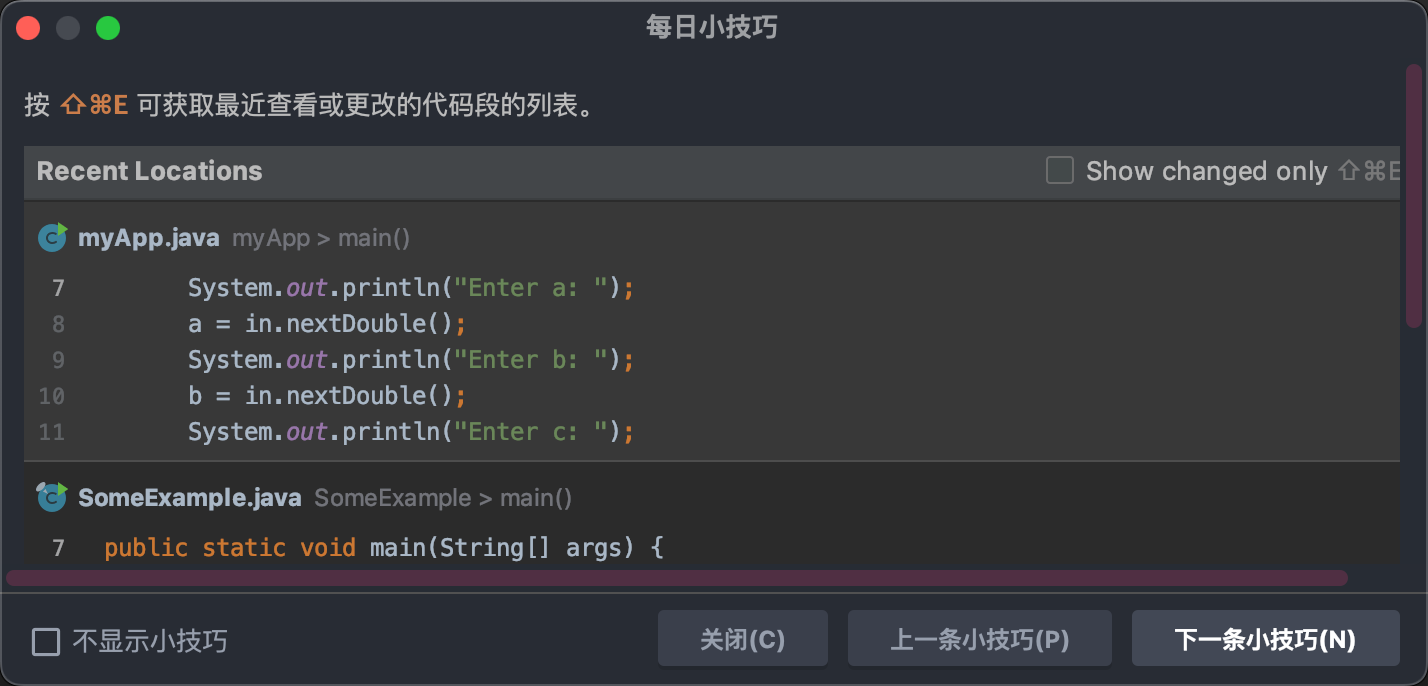Click the code line b = in.nextDouble();

(326, 395)
